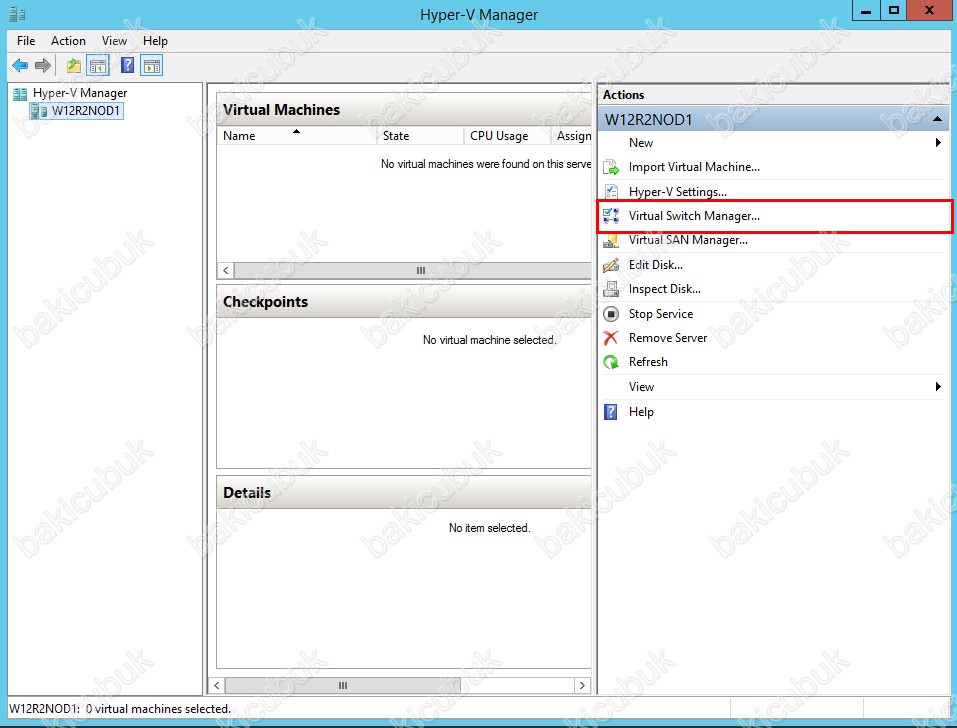This screenshot has height=728, width=957.
Task: Click the Assign column header
Action: pyautogui.click(x=571, y=135)
